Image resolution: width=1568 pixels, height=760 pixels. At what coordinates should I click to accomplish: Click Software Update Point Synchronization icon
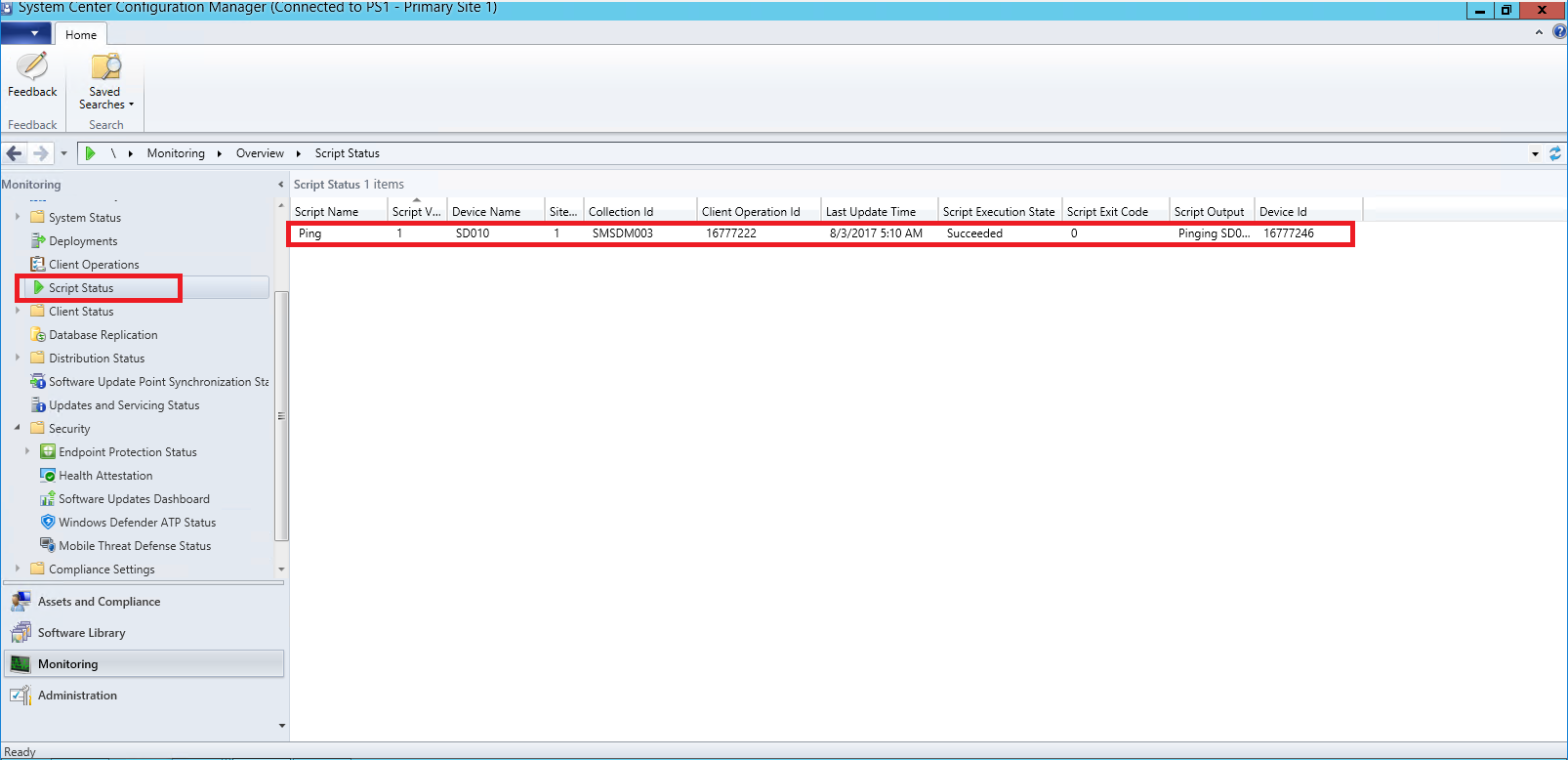38,381
